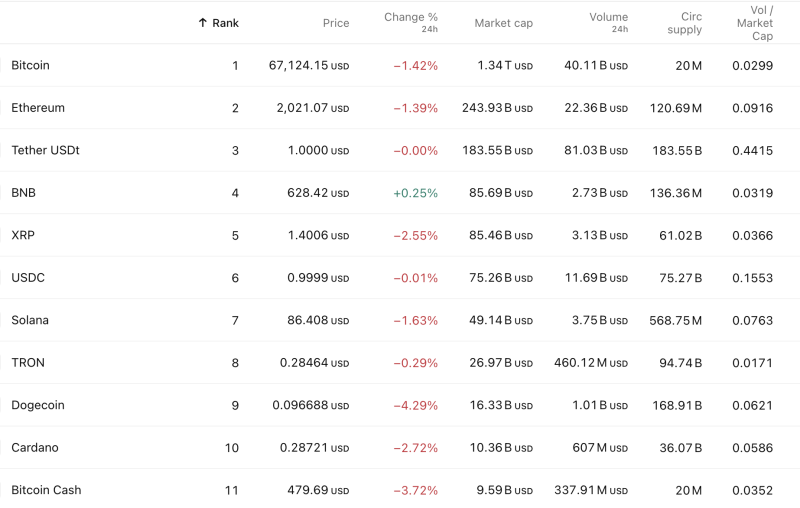Viewport: 800px width, 508px height.
Task: Click Bitcoin Vol/Market Cap 0.0299
Action: coord(753,65)
